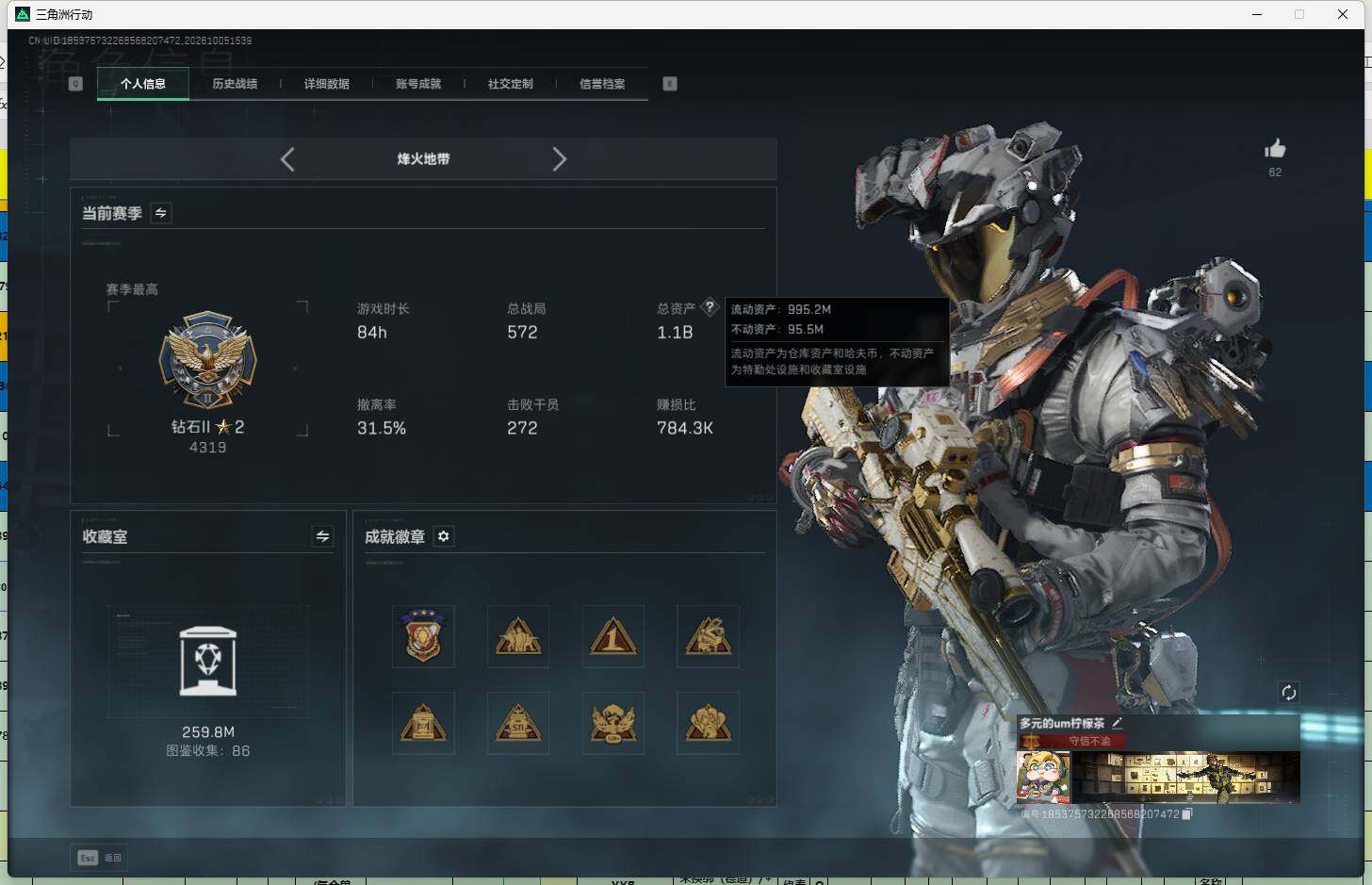Open the 信誉档案 tab
Viewport: 1372px width, 885px height.
[x=602, y=84]
